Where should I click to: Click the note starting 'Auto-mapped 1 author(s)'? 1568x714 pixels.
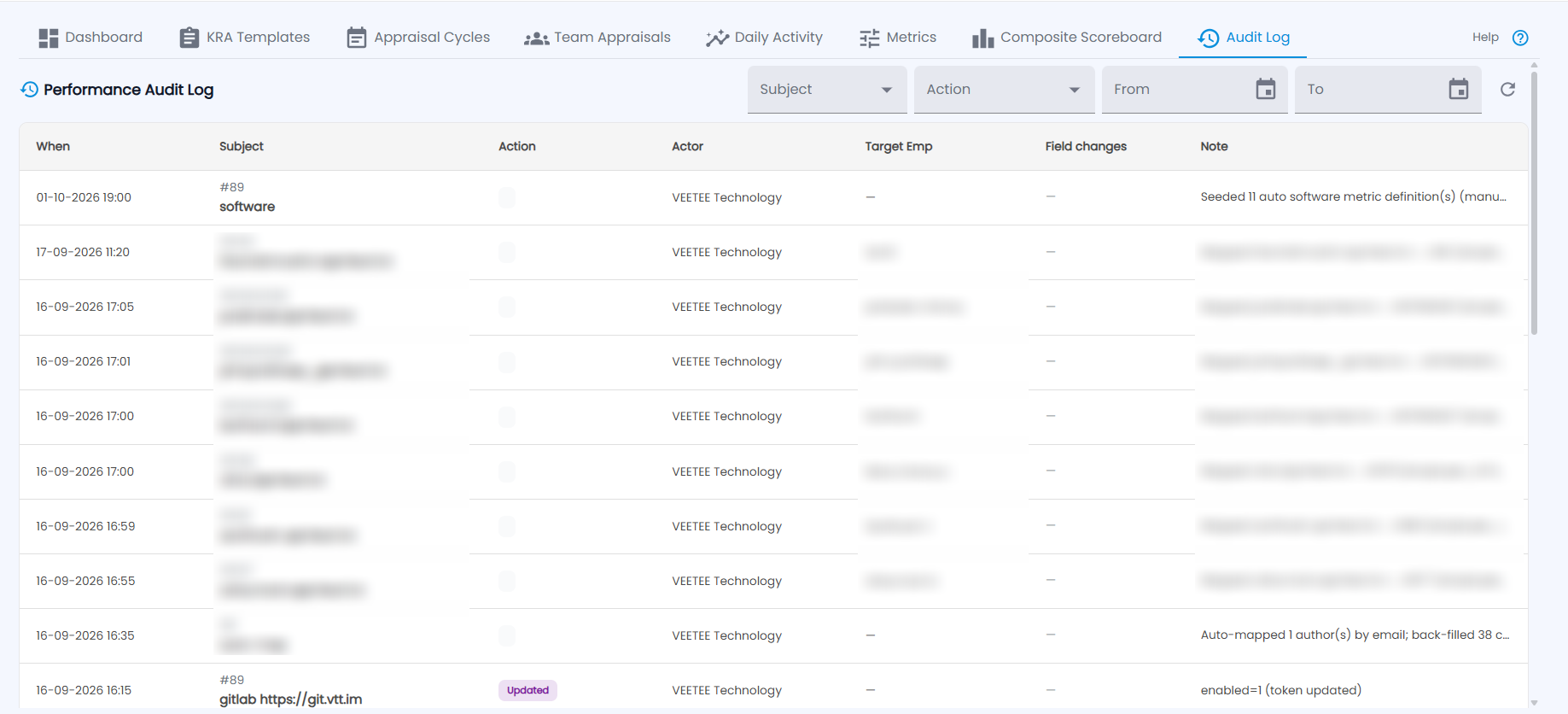[1355, 635]
